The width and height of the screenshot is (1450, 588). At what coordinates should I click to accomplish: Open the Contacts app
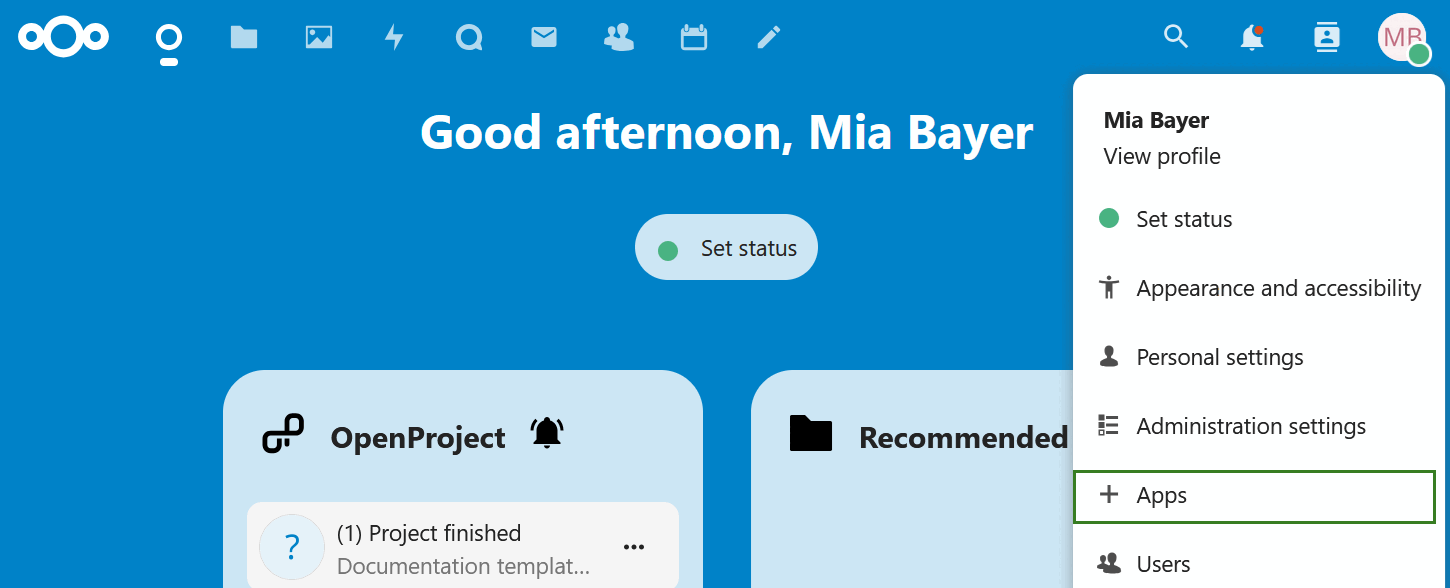point(618,37)
